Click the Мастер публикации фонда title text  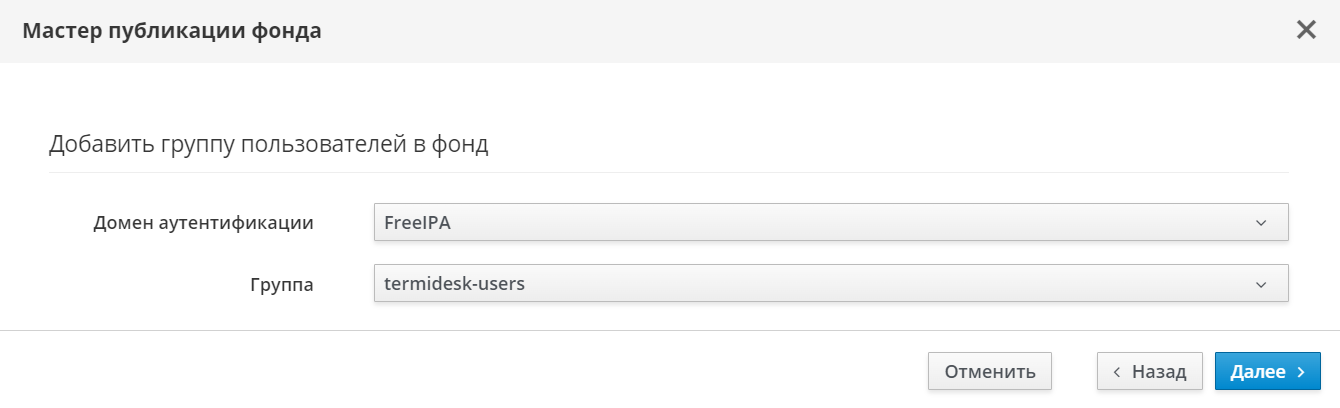tap(172, 31)
